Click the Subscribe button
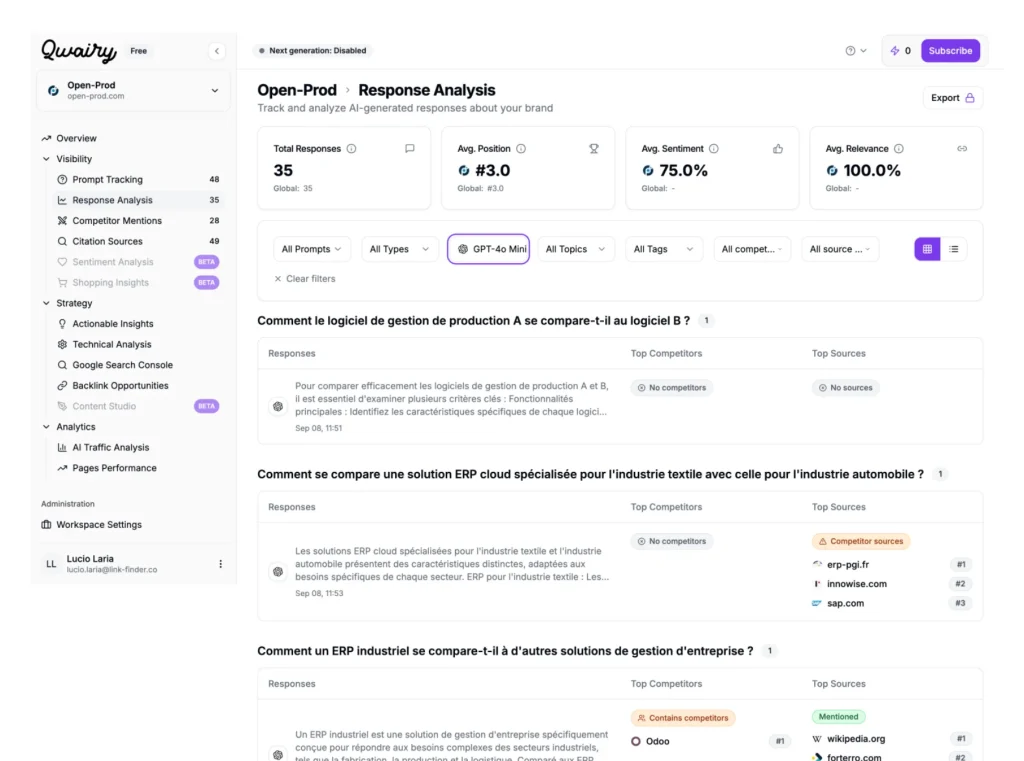The image size is (1024, 761). click(x=950, y=50)
